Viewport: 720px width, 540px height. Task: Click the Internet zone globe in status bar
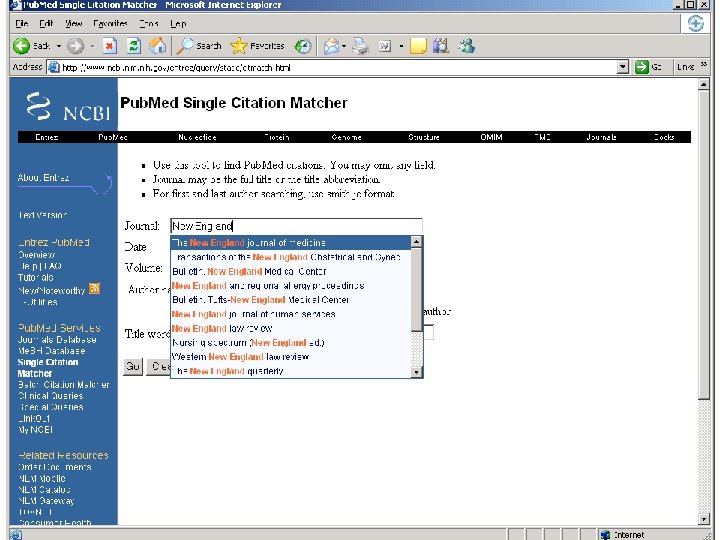[x=605, y=534]
